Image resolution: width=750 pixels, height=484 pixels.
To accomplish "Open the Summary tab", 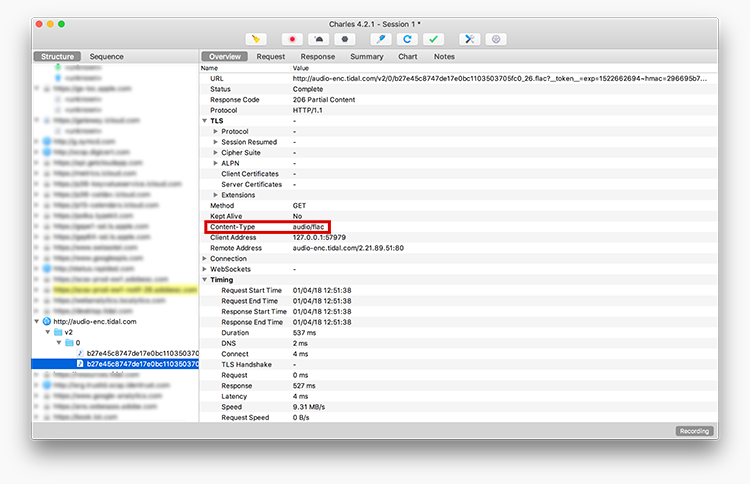I will tap(367, 56).
